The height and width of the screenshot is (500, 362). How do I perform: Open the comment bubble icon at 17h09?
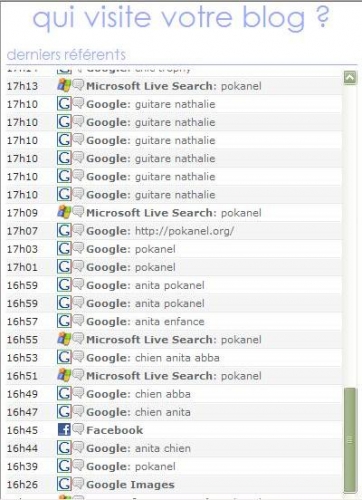point(78,211)
